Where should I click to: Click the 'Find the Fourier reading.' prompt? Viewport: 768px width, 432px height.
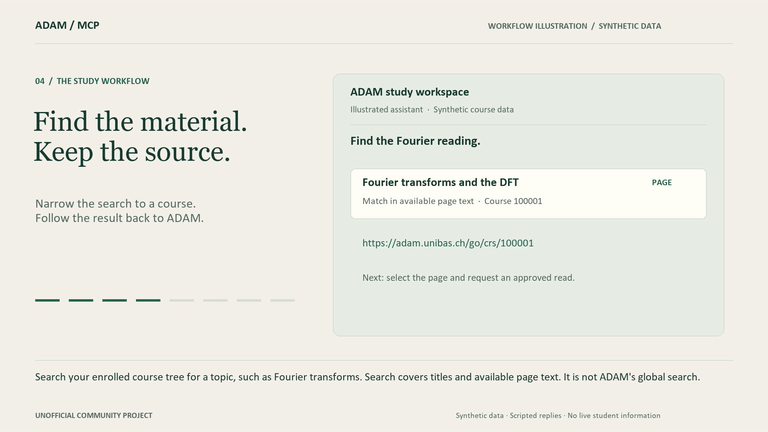[415, 141]
